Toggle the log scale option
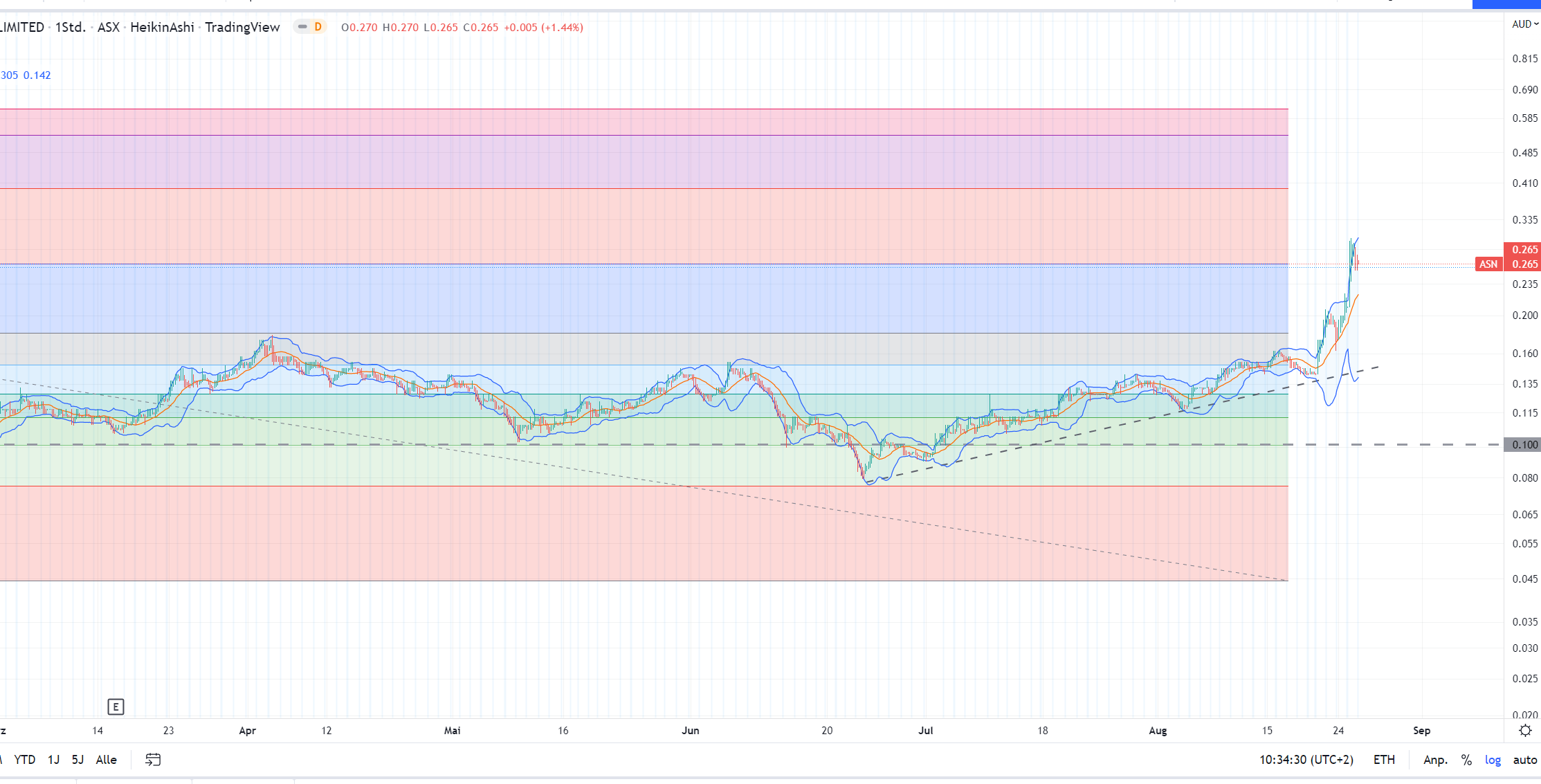Image resolution: width=1541 pixels, height=784 pixels. pyautogui.click(x=1493, y=760)
